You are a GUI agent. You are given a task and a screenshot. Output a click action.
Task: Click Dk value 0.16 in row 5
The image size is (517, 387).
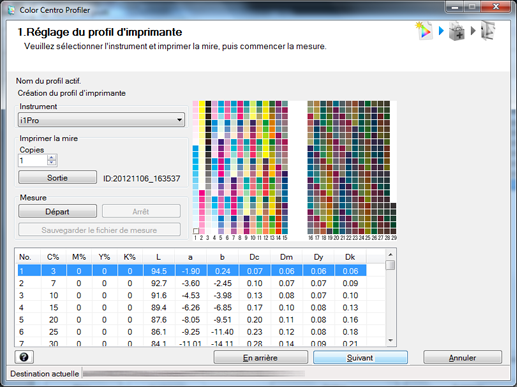tap(350, 320)
